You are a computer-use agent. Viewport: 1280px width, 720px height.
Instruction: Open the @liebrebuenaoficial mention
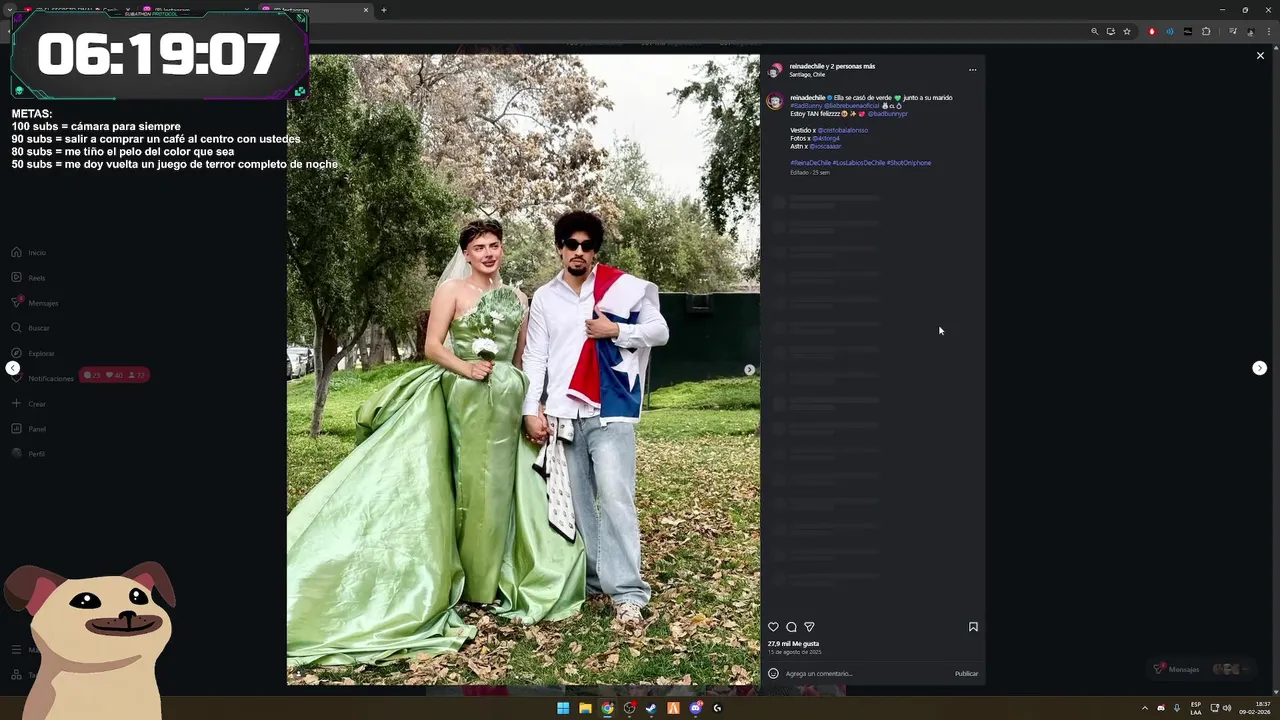tap(852, 106)
